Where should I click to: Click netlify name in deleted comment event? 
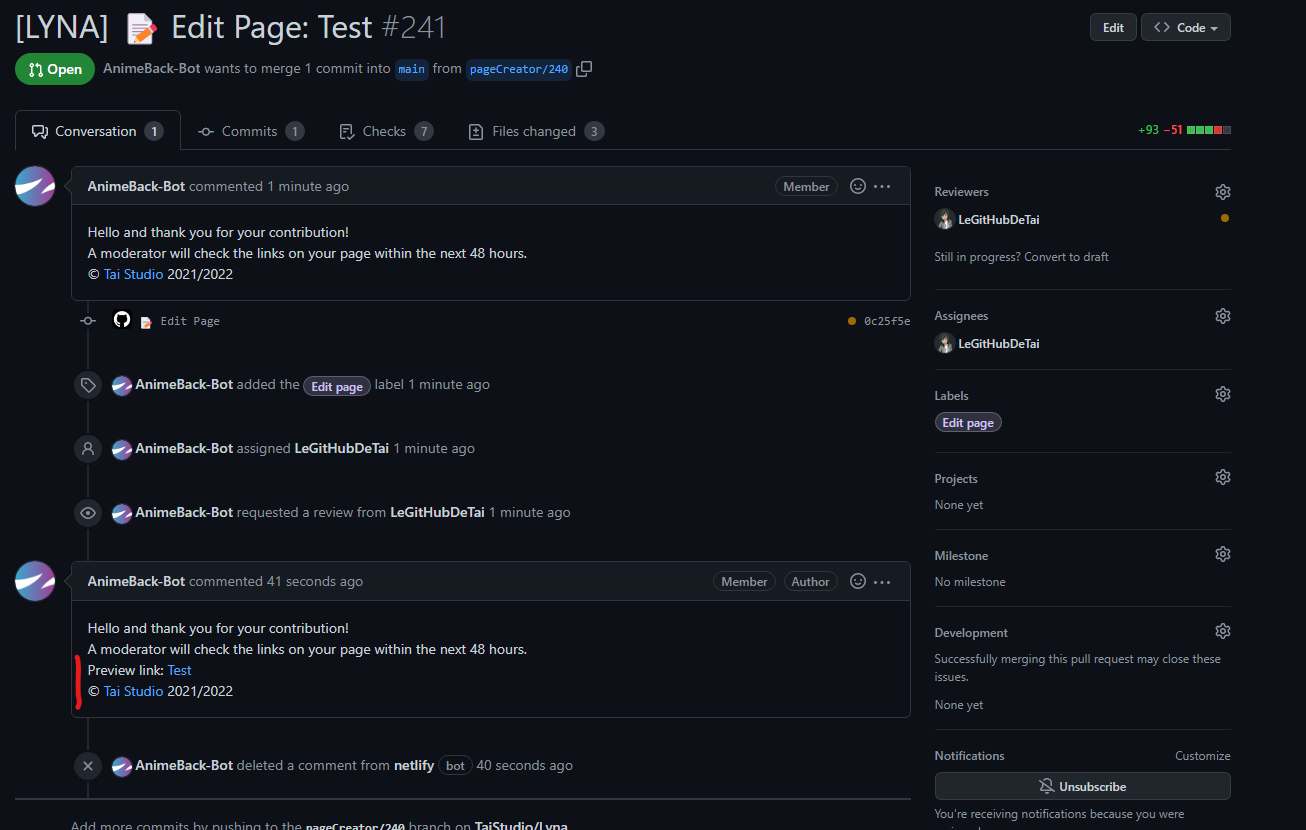414,765
